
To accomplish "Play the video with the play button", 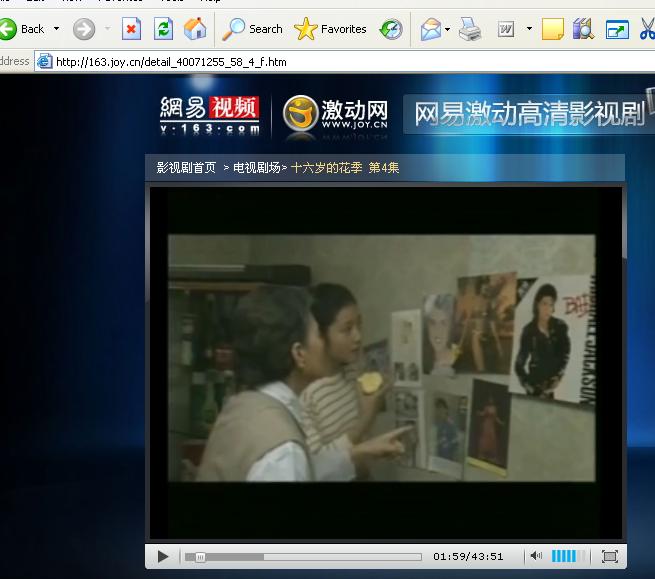I will 163,556.
